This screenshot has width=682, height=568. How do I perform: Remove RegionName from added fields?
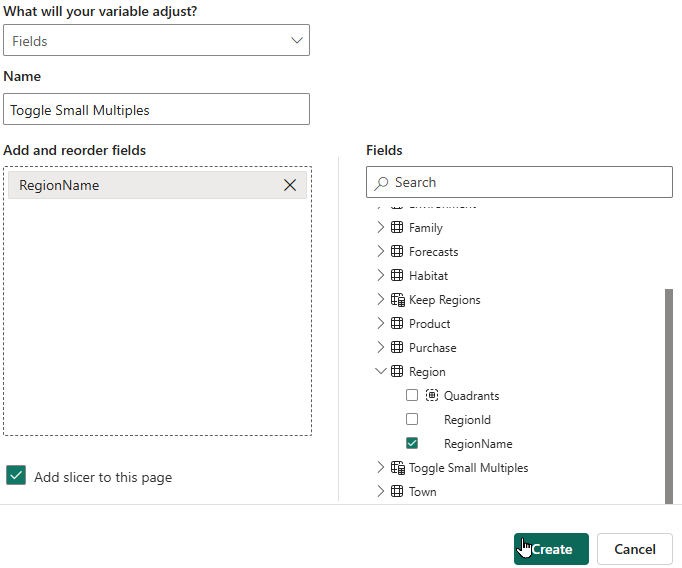[x=290, y=185]
